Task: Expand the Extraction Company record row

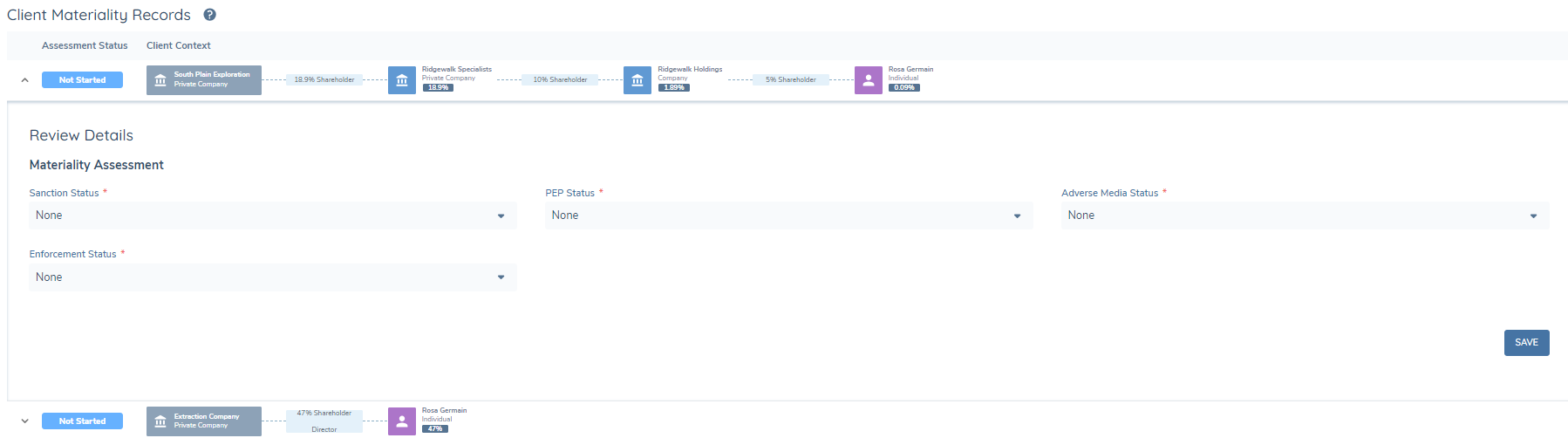Action: click(x=24, y=421)
